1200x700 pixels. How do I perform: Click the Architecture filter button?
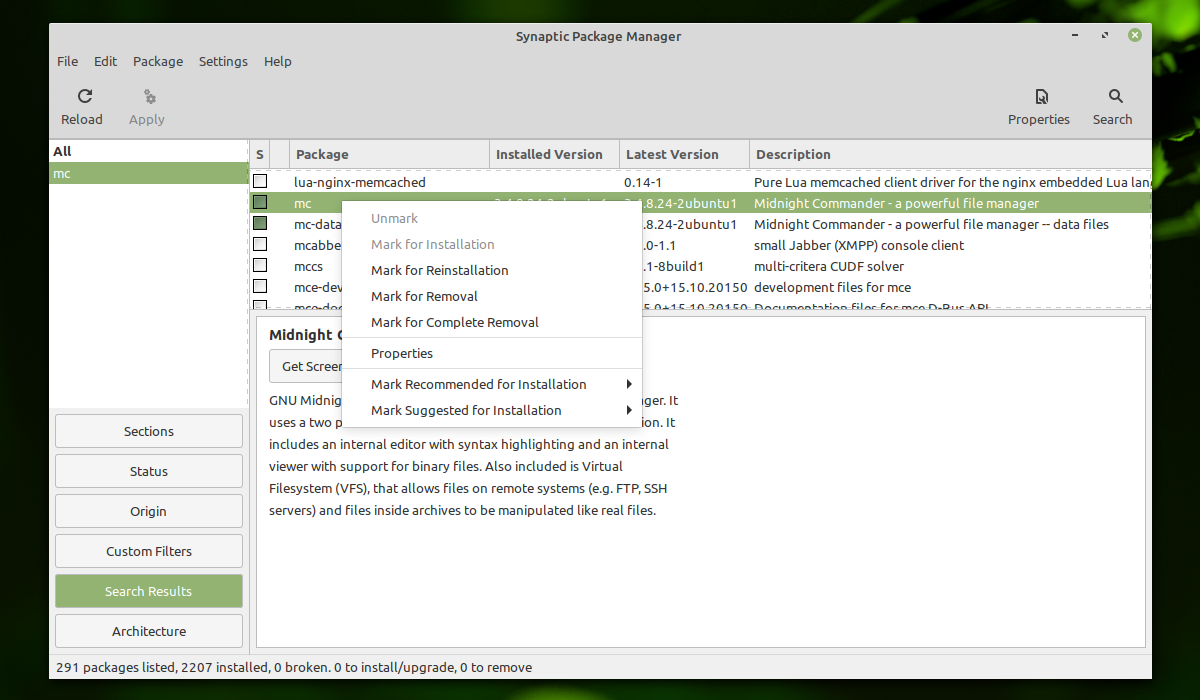pyautogui.click(x=149, y=631)
